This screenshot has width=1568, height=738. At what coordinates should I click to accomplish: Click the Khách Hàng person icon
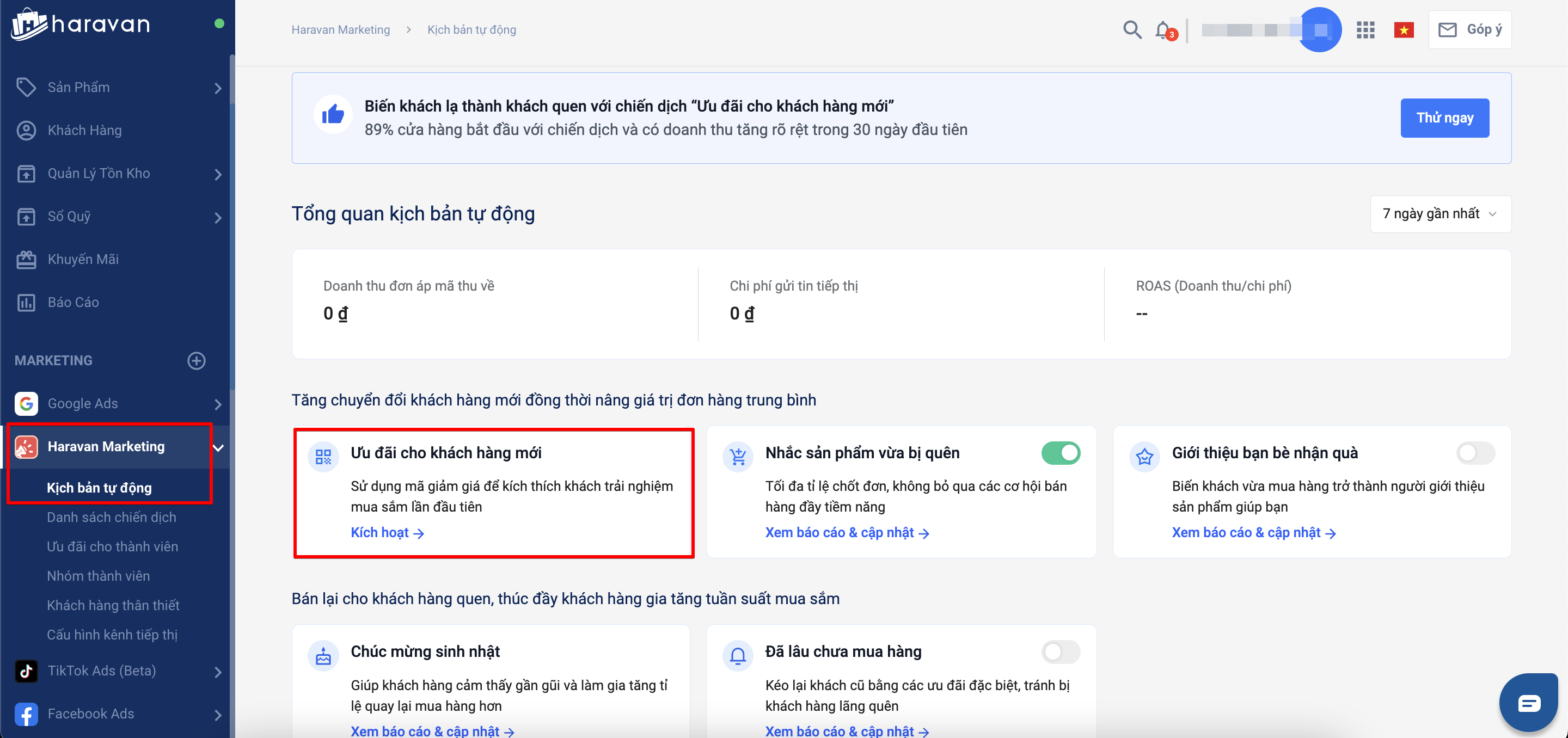pyautogui.click(x=26, y=130)
